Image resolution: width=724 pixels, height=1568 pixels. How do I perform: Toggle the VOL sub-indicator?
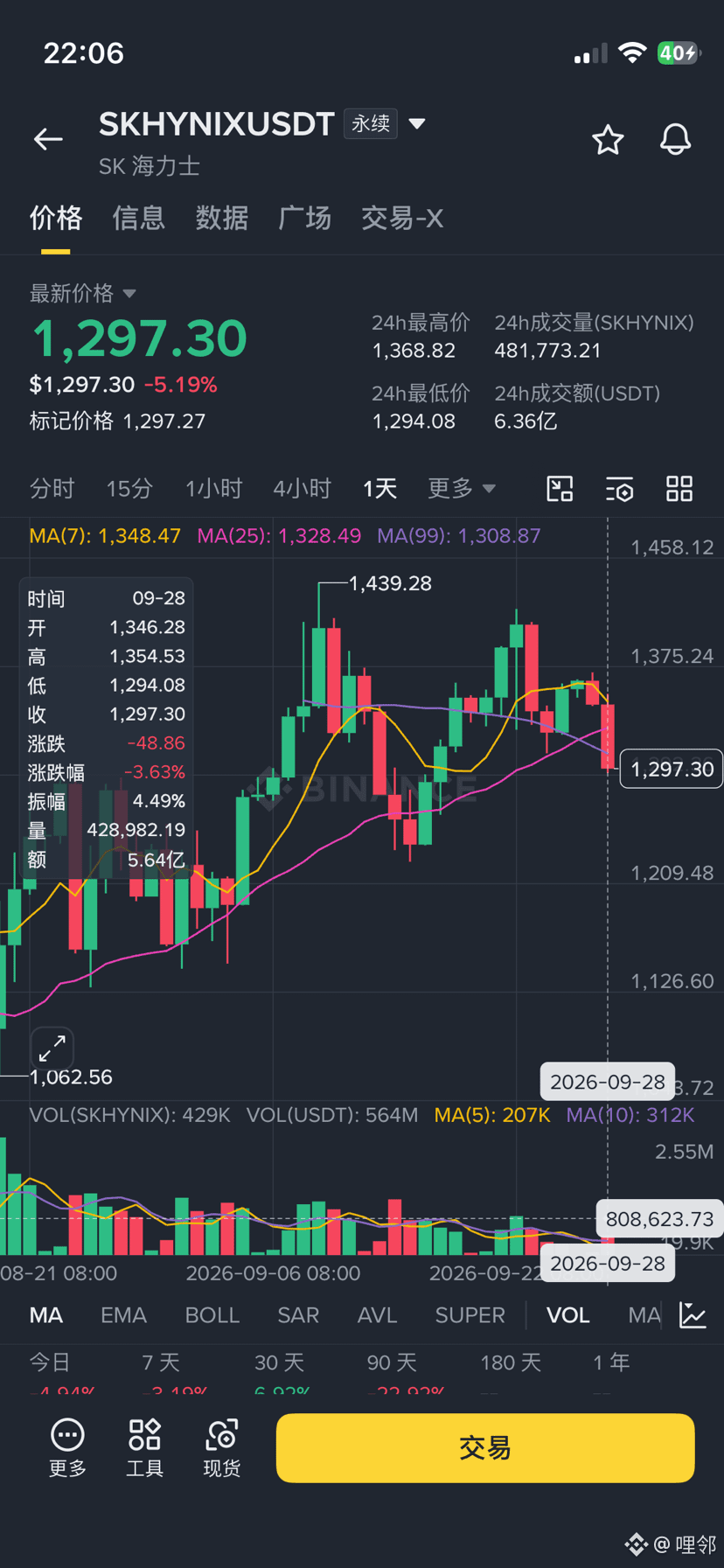point(567,1315)
